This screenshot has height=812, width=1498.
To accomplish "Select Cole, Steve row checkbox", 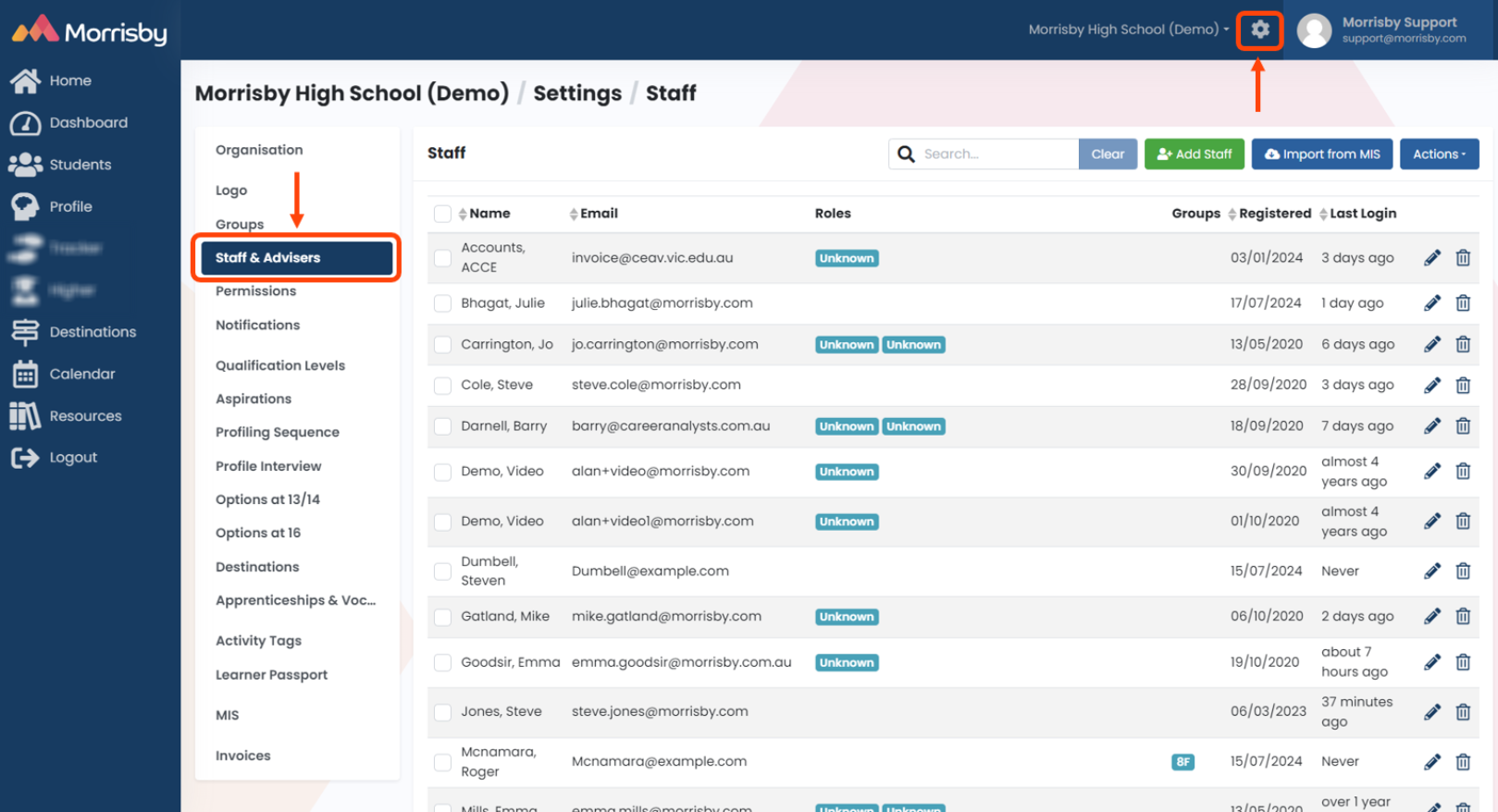I will pos(442,386).
